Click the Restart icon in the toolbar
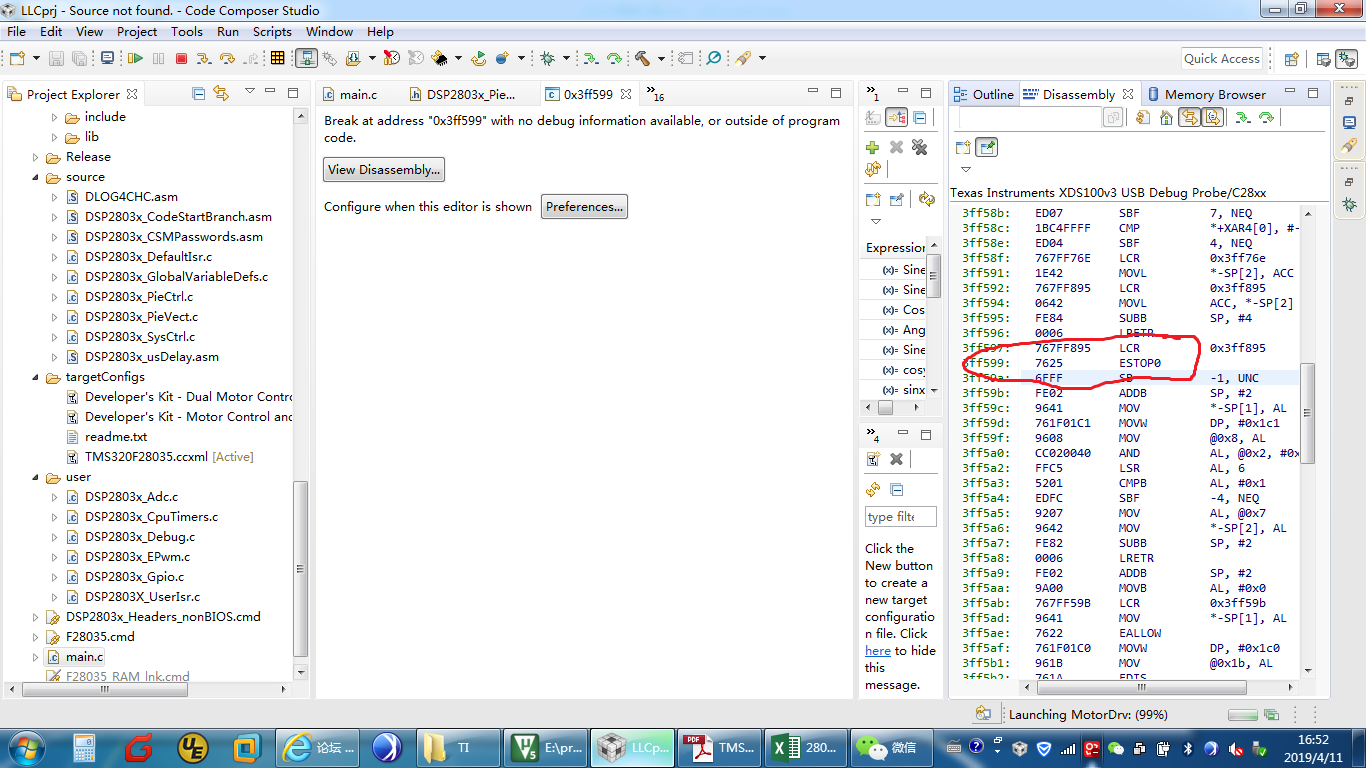1366x768 pixels. click(x=478, y=58)
